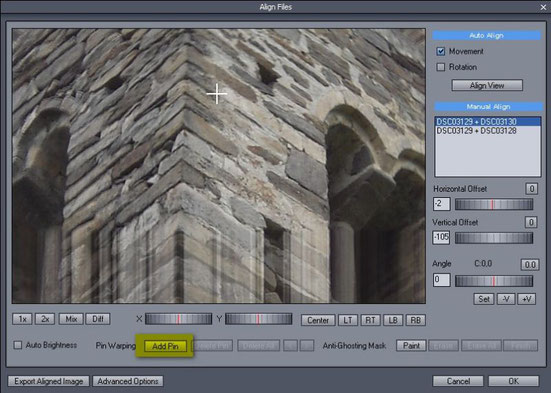Adjust the Y position slider
The width and height of the screenshot is (551, 393).
tap(259, 319)
